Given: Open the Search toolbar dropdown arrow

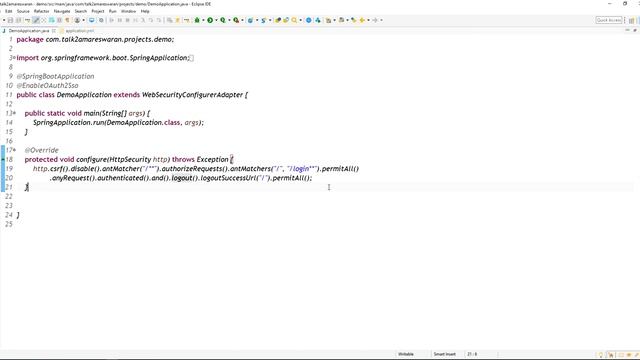Looking at the screenshot, I should (301, 20).
